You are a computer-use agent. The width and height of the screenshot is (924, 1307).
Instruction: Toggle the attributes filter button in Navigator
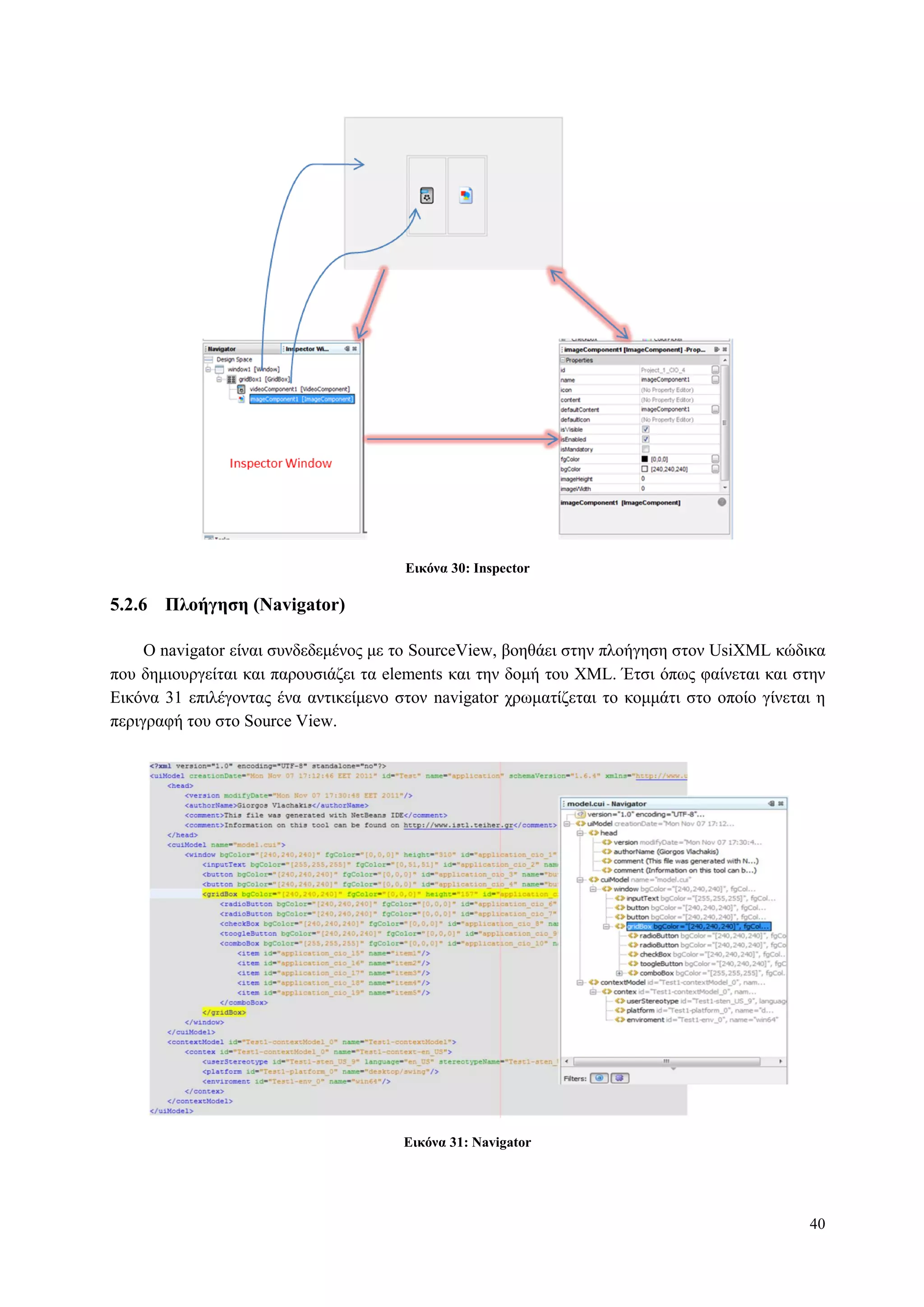[599, 1078]
